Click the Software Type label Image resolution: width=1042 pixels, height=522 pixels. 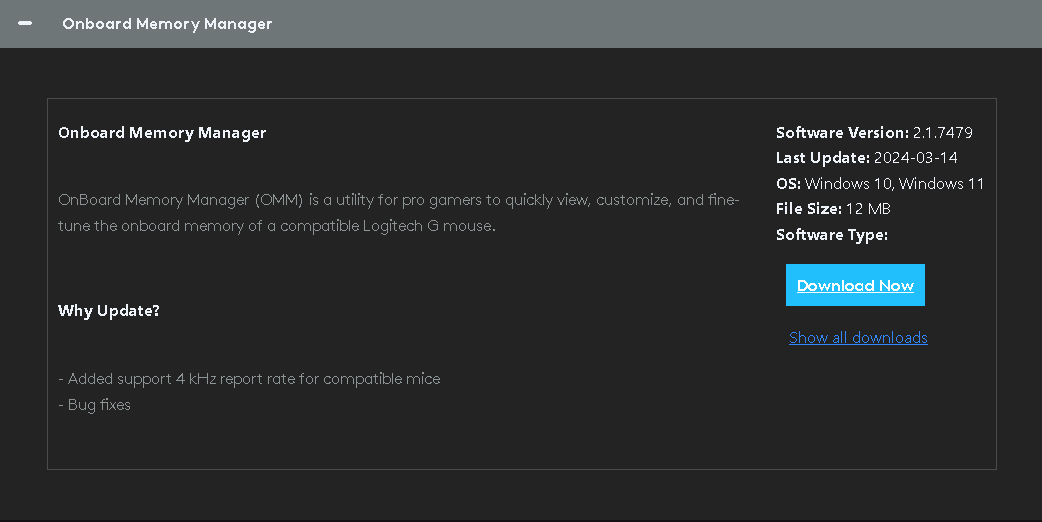pos(831,234)
